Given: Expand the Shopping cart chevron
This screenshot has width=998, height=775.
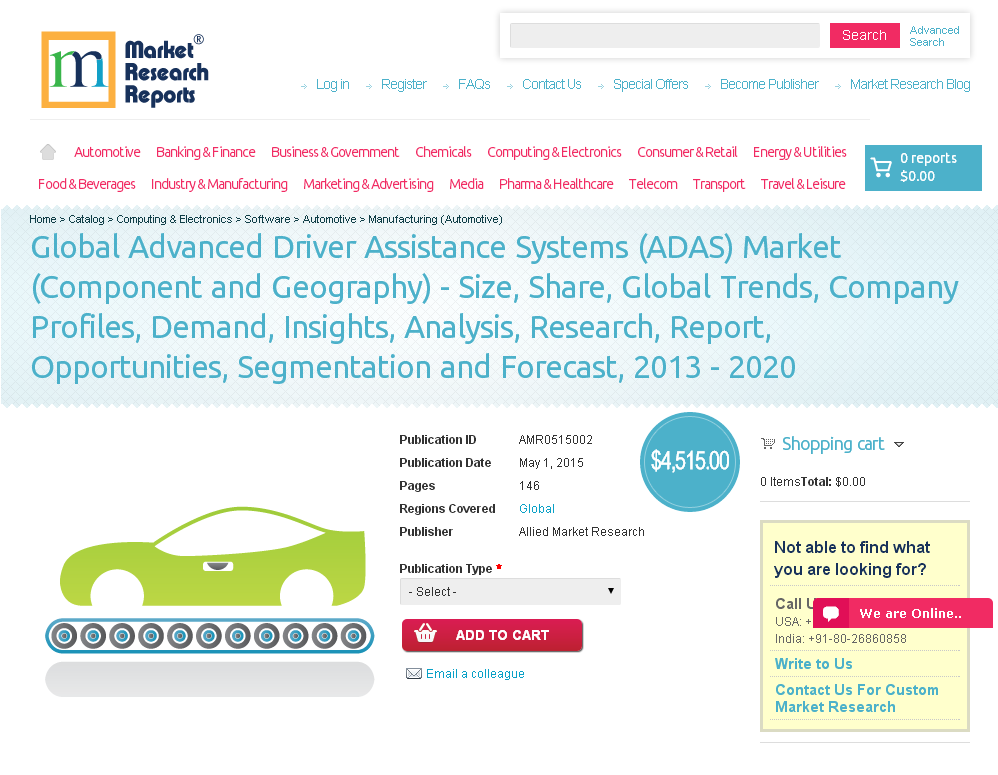Looking at the screenshot, I should 899,445.
